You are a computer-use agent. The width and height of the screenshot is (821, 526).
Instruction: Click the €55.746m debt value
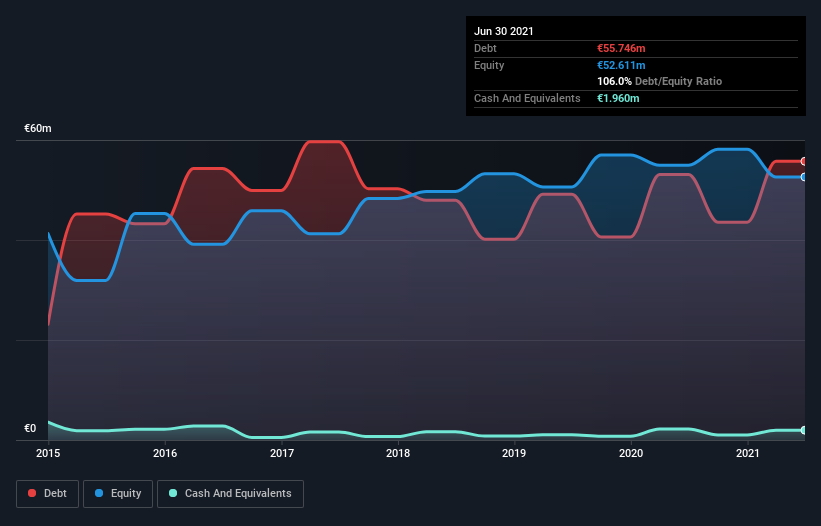[x=621, y=48]
